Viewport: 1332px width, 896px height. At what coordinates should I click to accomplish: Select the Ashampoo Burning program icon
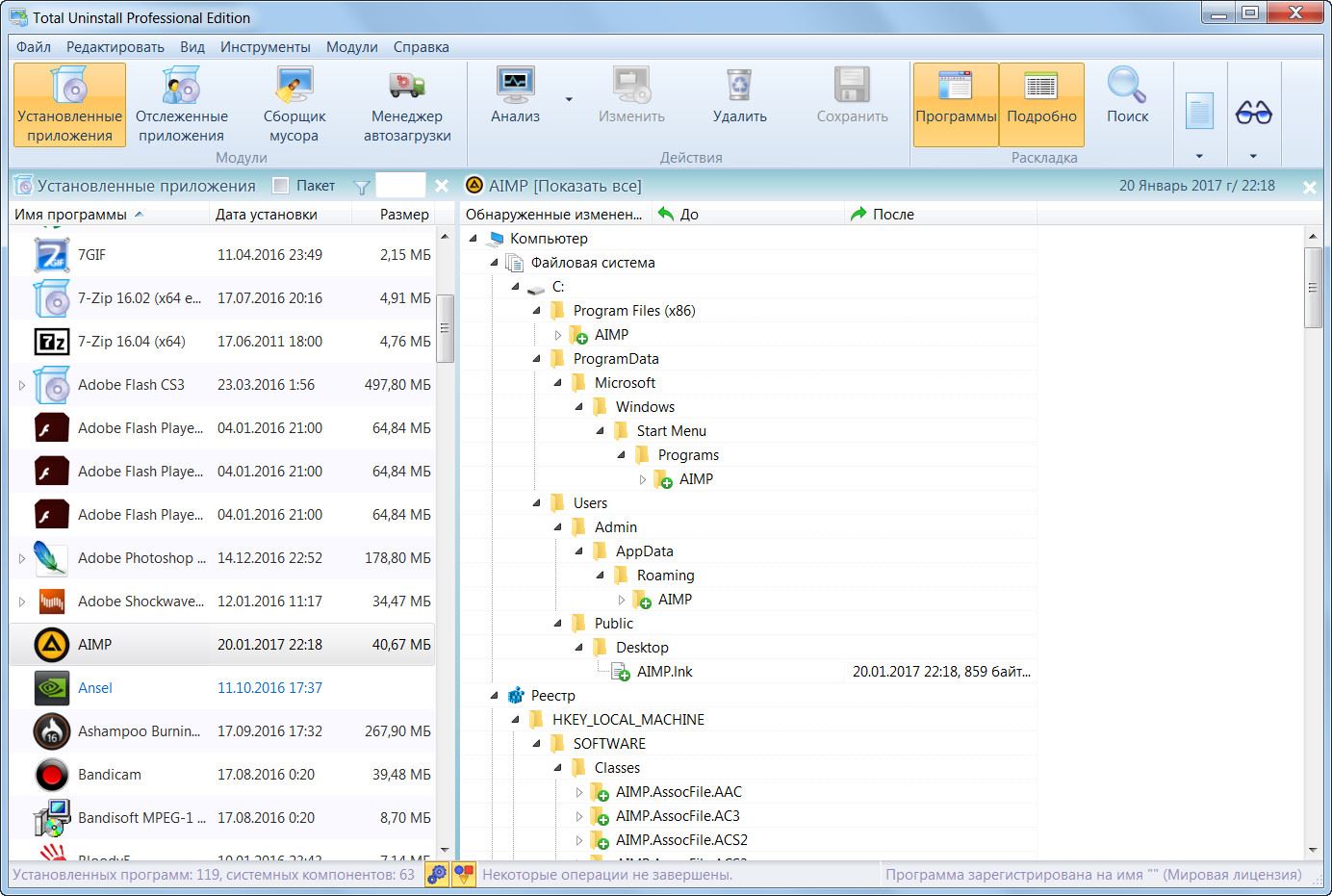[x=51, y=731]
